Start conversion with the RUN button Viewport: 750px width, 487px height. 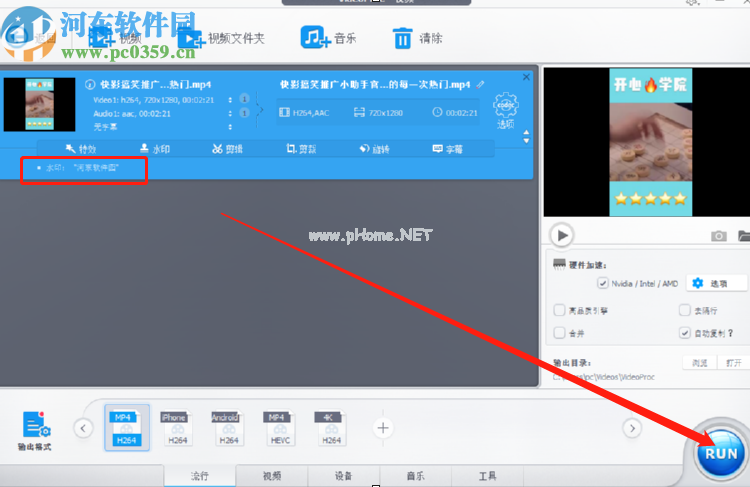pyautogui.click(x=721, y=453)
